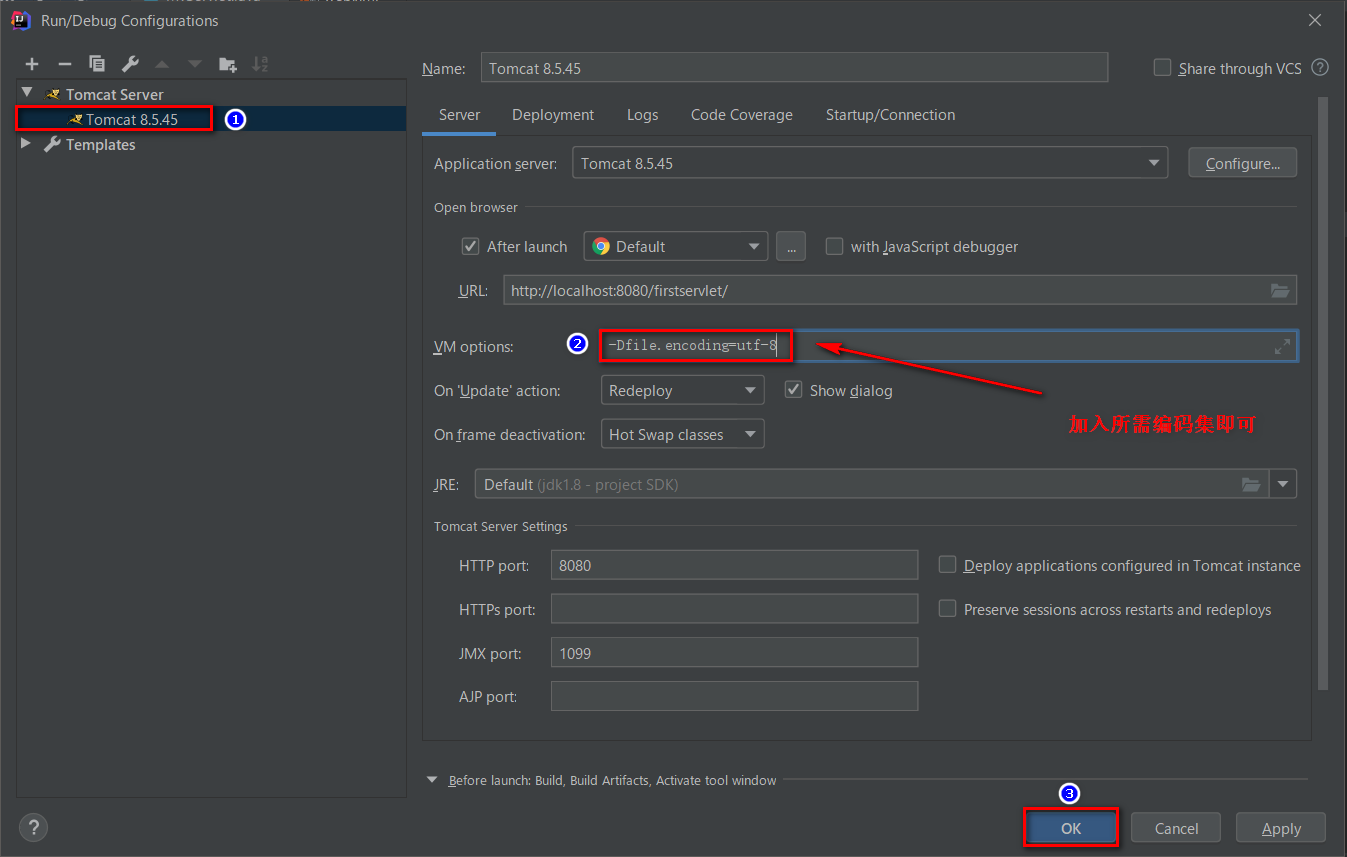Viewport: 1347px width, 857px height.
Task: Enable Preserve sessions across restarts and redeploys
Action: [947, 609]
